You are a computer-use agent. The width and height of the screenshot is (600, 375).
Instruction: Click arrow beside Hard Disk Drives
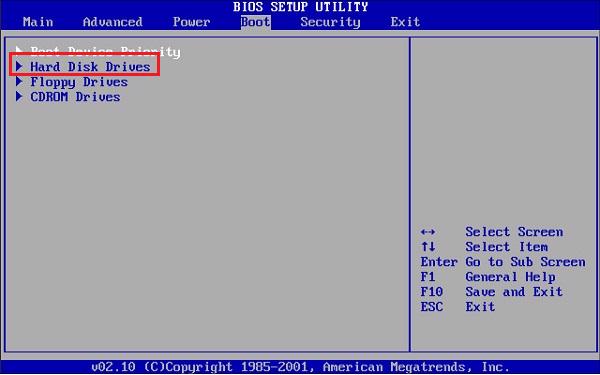19,67
